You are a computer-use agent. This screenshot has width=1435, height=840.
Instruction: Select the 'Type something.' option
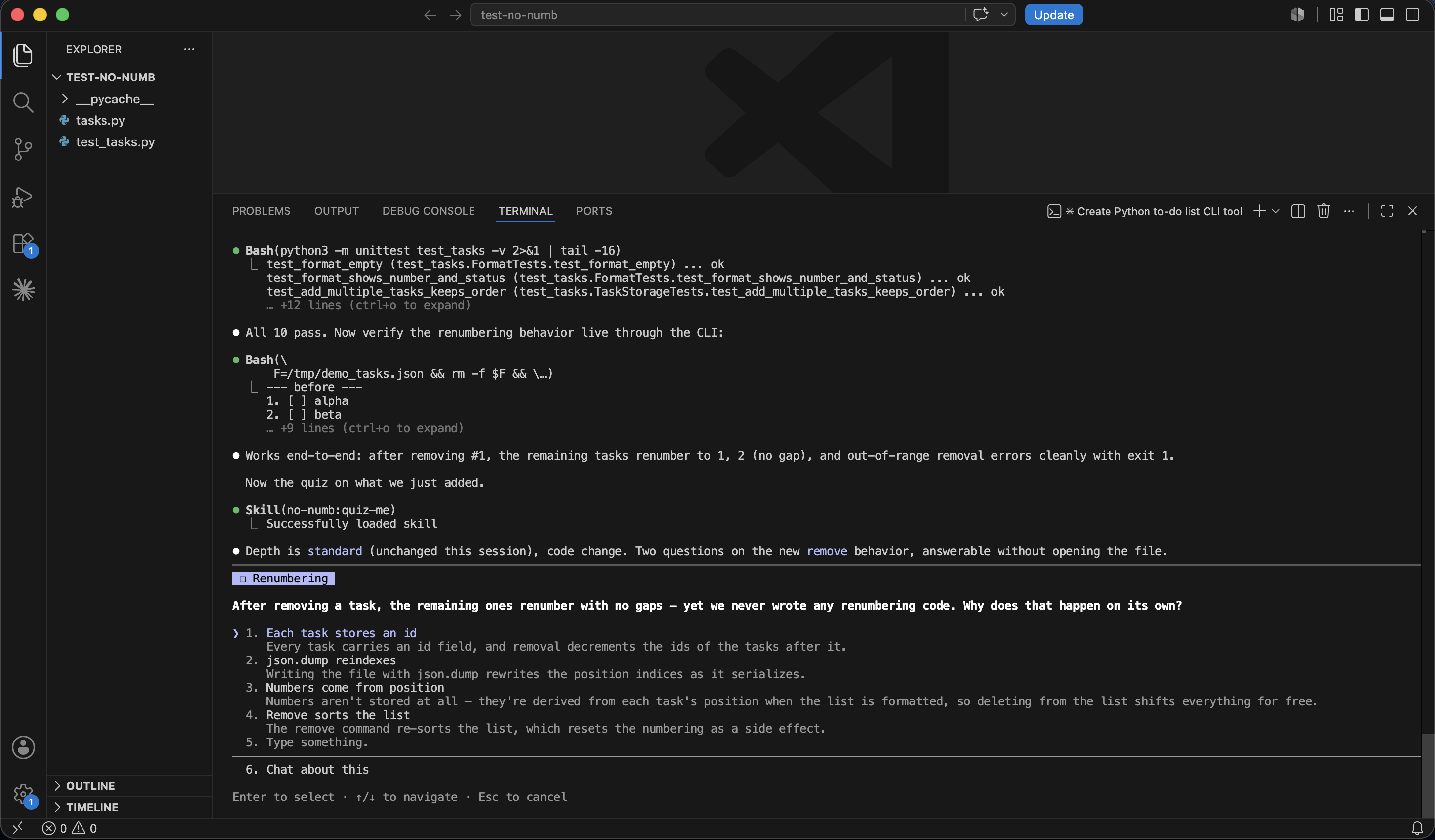coord(317,742)
